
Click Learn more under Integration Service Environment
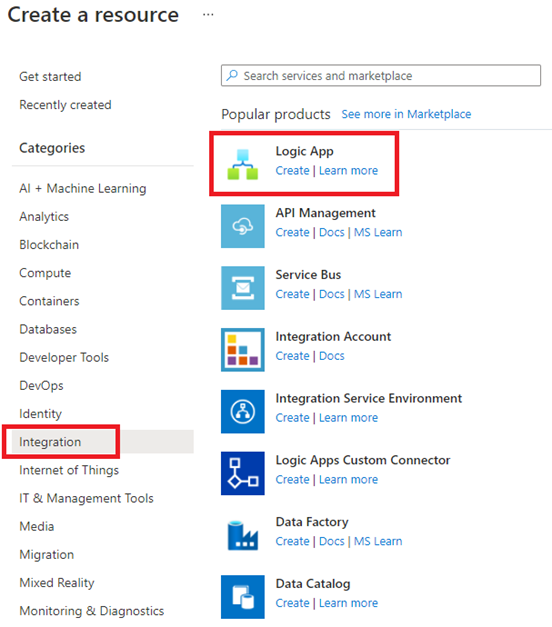pyautogui.click(x=348, y=418)
